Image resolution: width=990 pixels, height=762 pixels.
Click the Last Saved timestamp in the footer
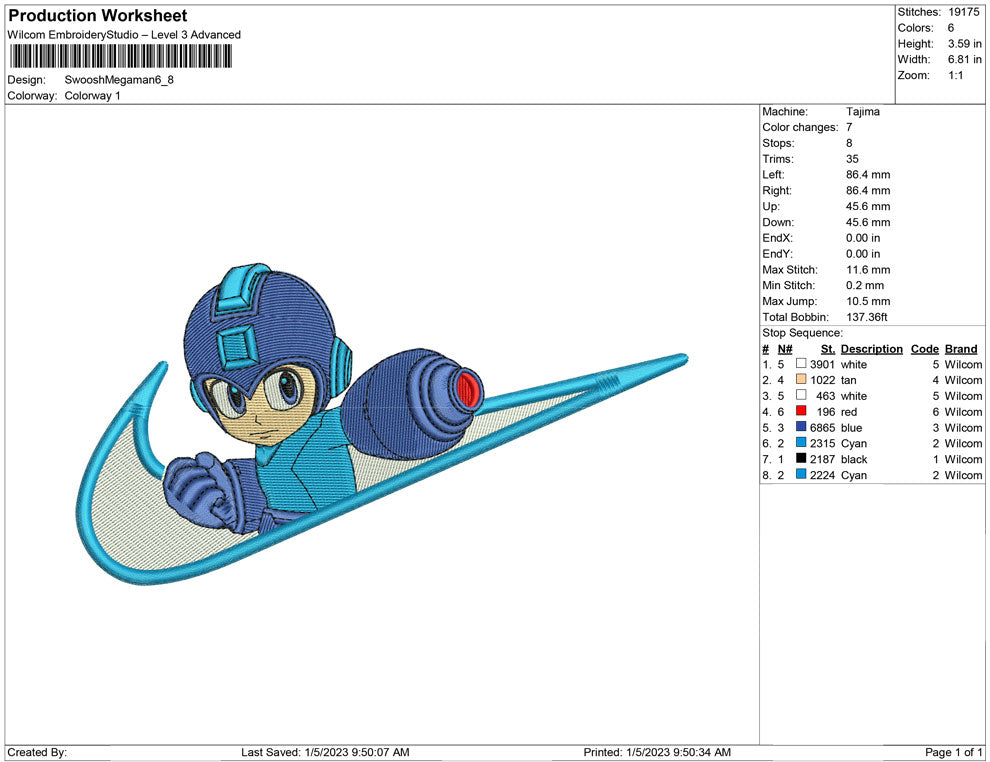pyautogui.click(x=325, y=752)
